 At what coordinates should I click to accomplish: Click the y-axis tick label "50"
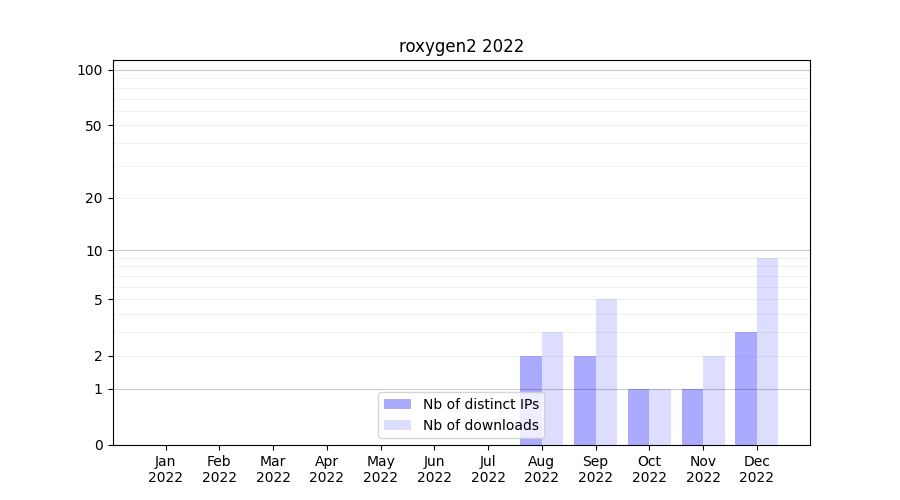(94, 126)
